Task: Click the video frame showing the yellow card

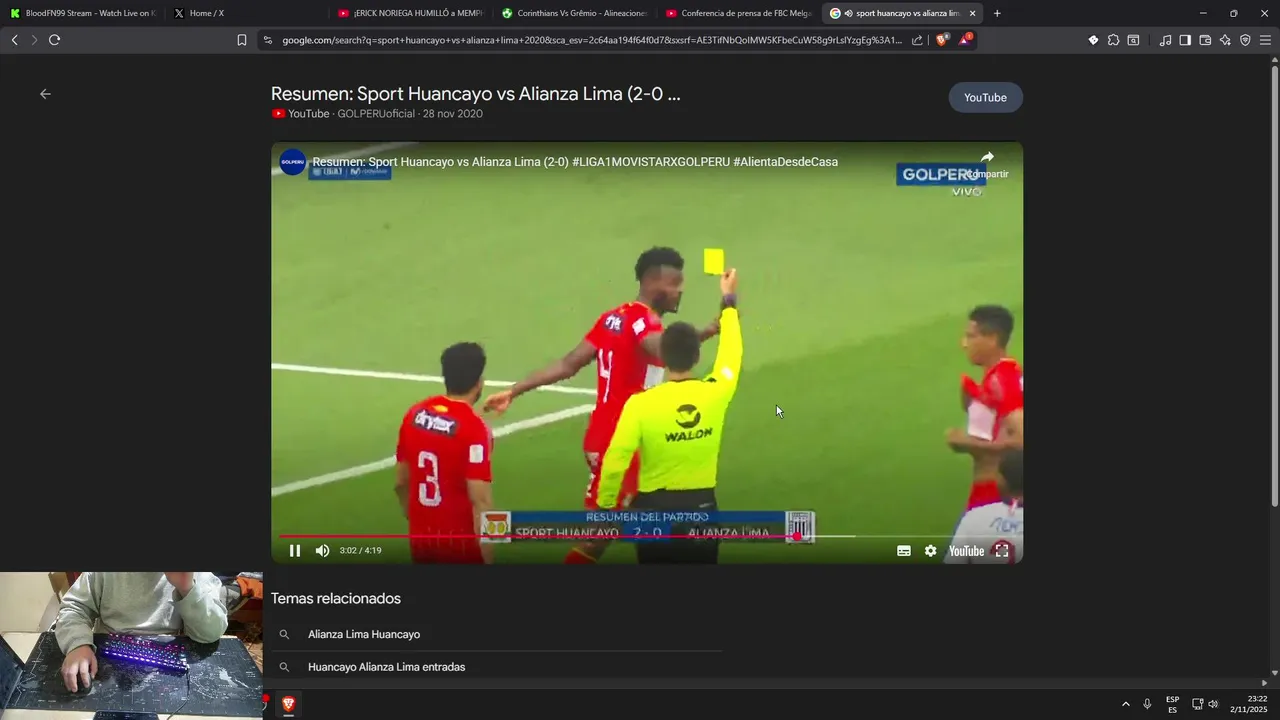Action: pos(646,350)
